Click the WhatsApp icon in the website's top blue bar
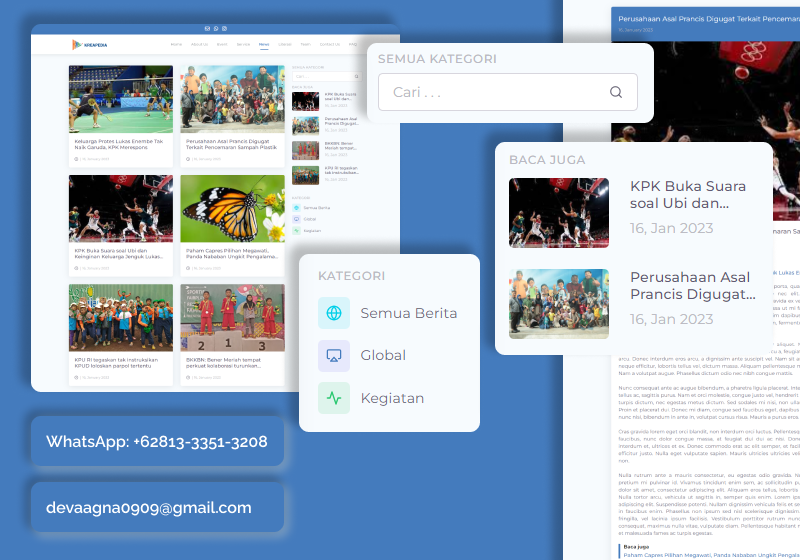Viewport: 800px width, 560px height. (216, 29)
